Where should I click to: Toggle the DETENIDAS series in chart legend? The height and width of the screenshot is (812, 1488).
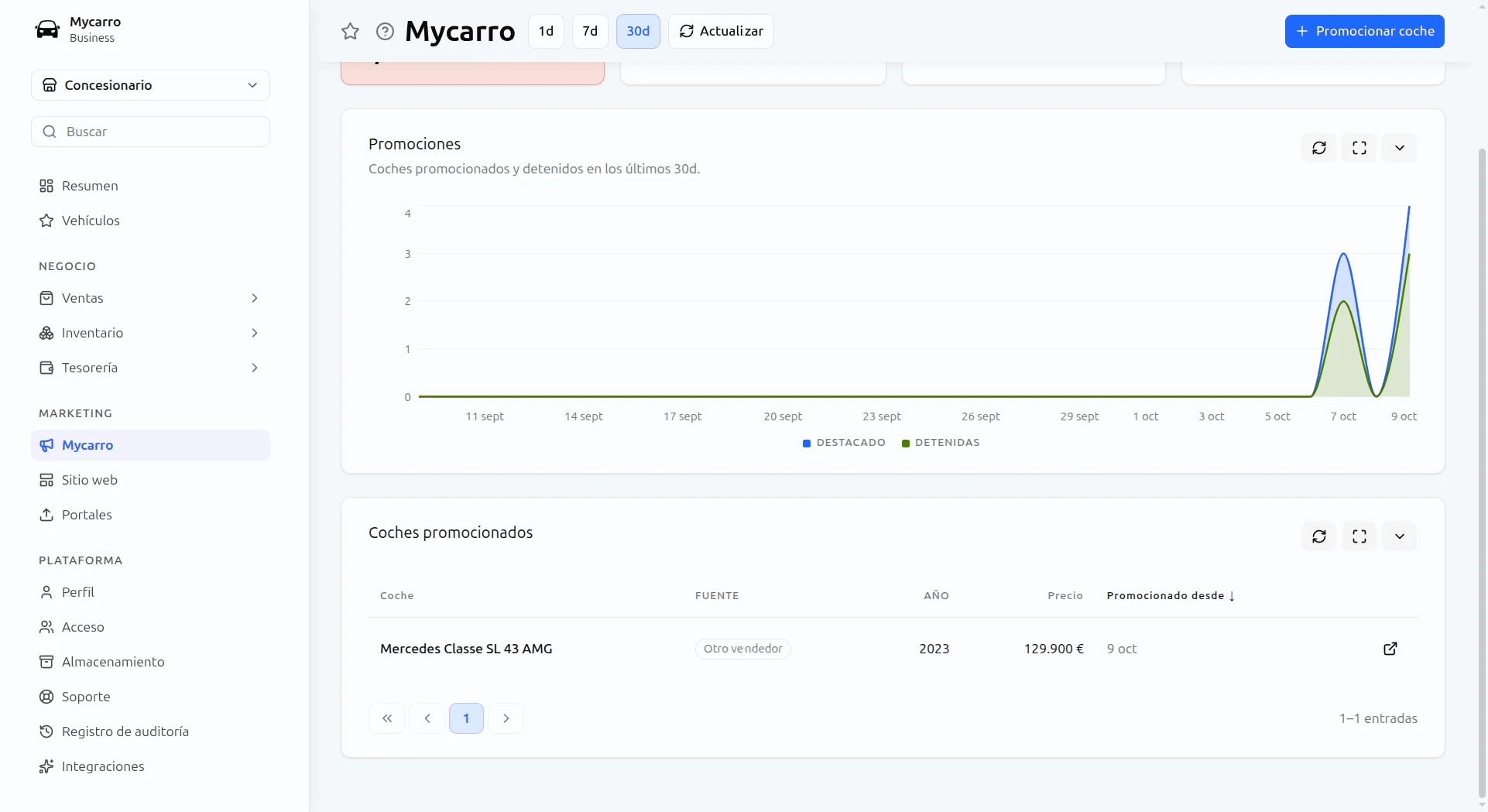click(x=941, y=443)
